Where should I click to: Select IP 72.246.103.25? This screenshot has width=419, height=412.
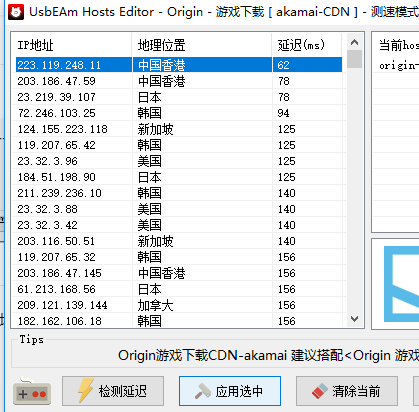click(56, 113)
